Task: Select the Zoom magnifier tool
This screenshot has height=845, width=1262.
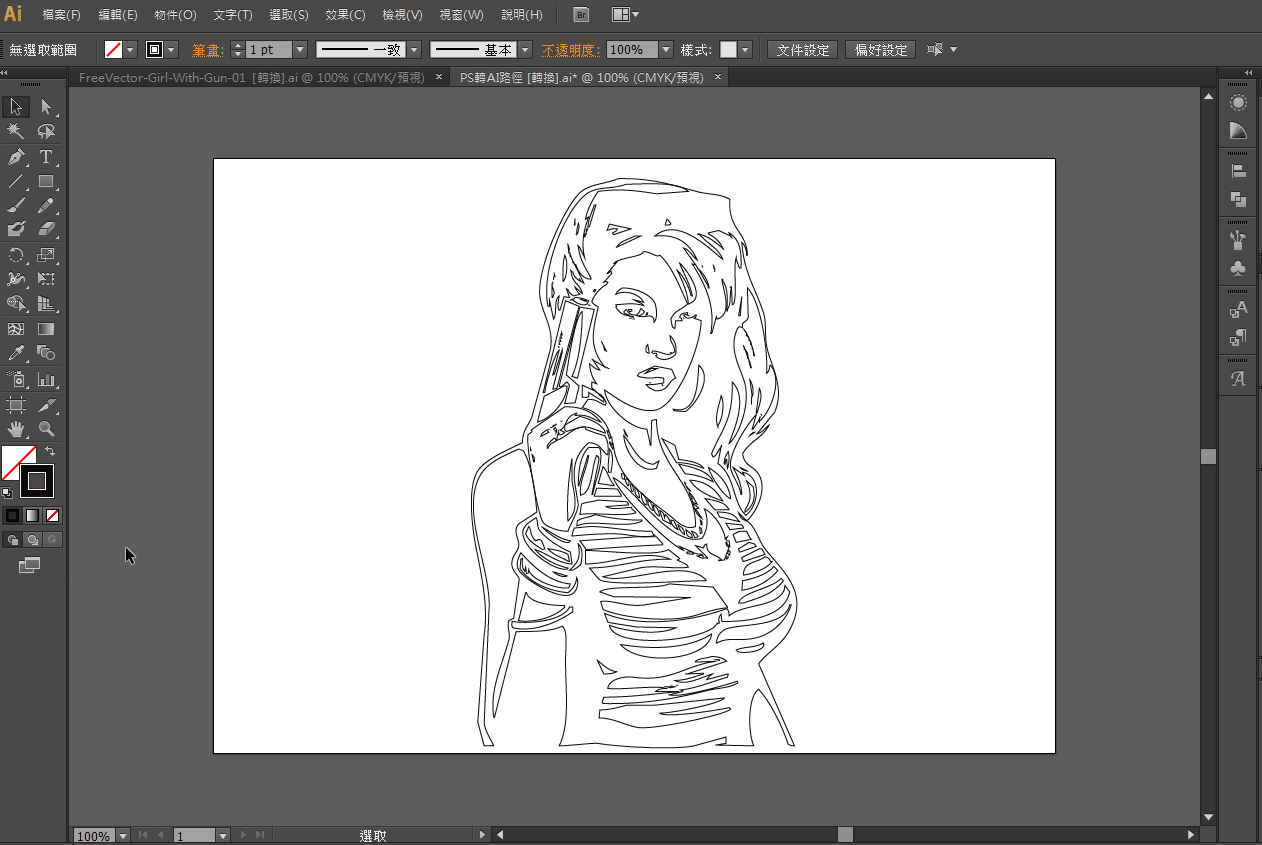Action: click(x=46, y=429)
